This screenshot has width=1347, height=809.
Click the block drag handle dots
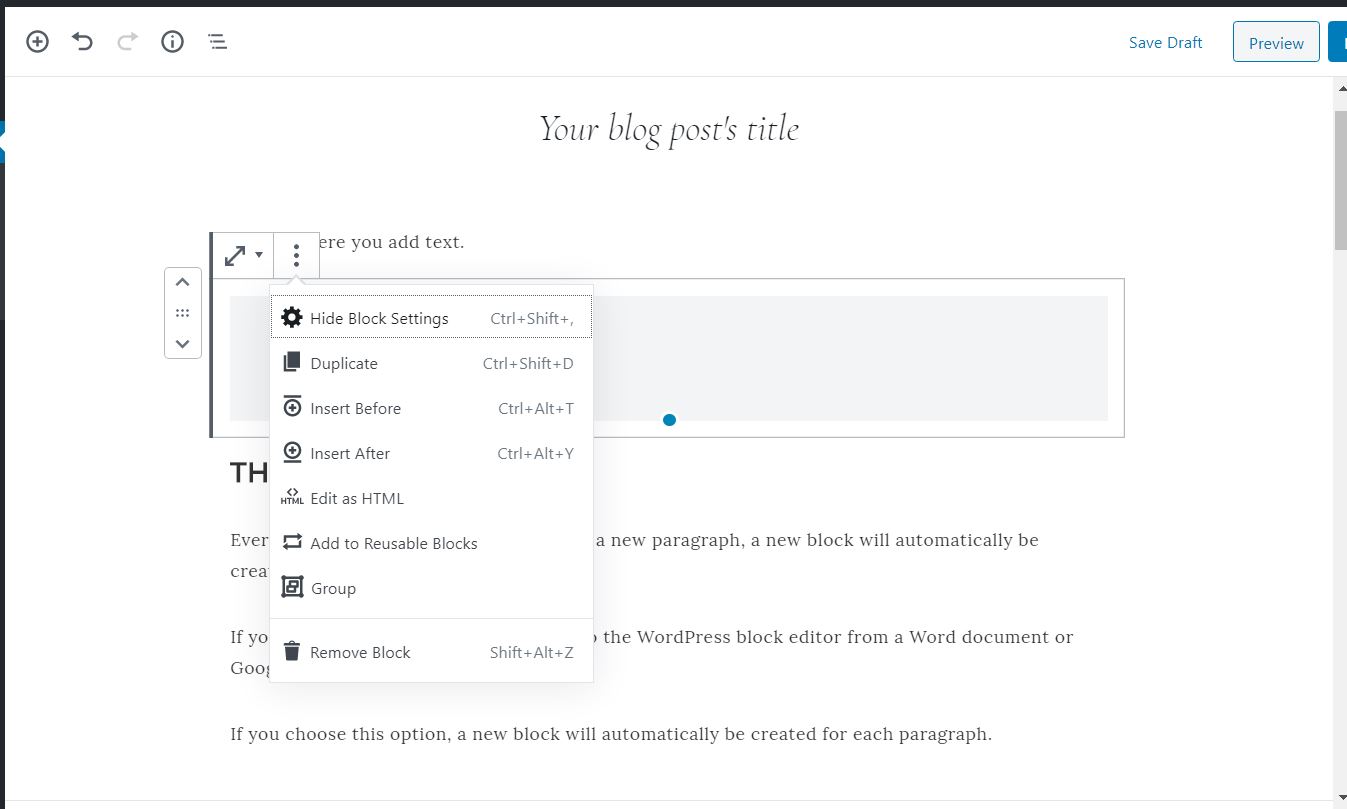pos(182,313)
